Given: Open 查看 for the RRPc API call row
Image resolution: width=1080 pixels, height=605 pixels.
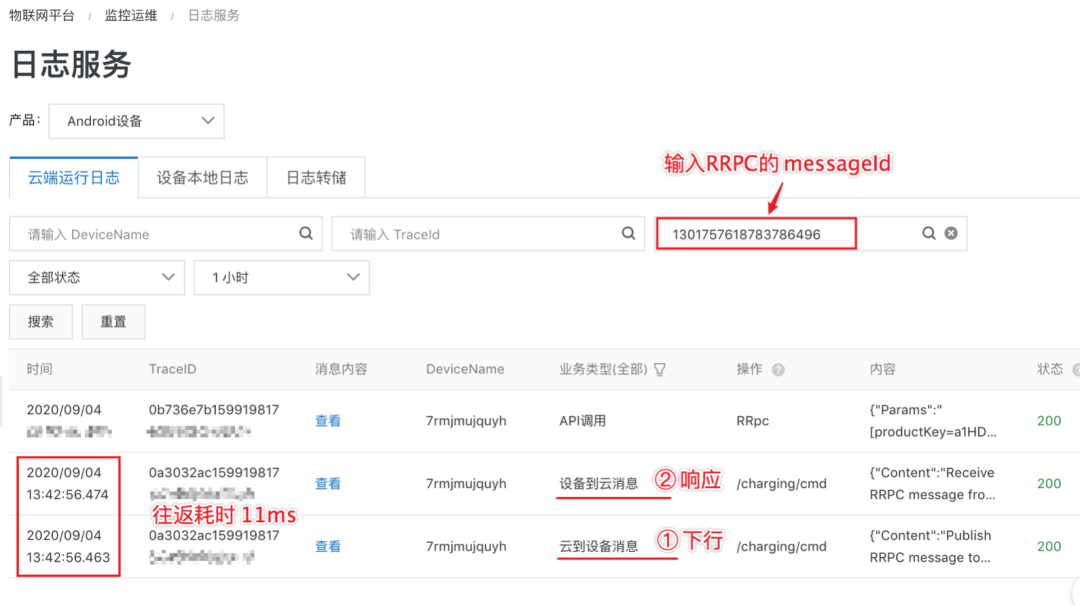Looking at the screenshot, I should tap(328, 420).
